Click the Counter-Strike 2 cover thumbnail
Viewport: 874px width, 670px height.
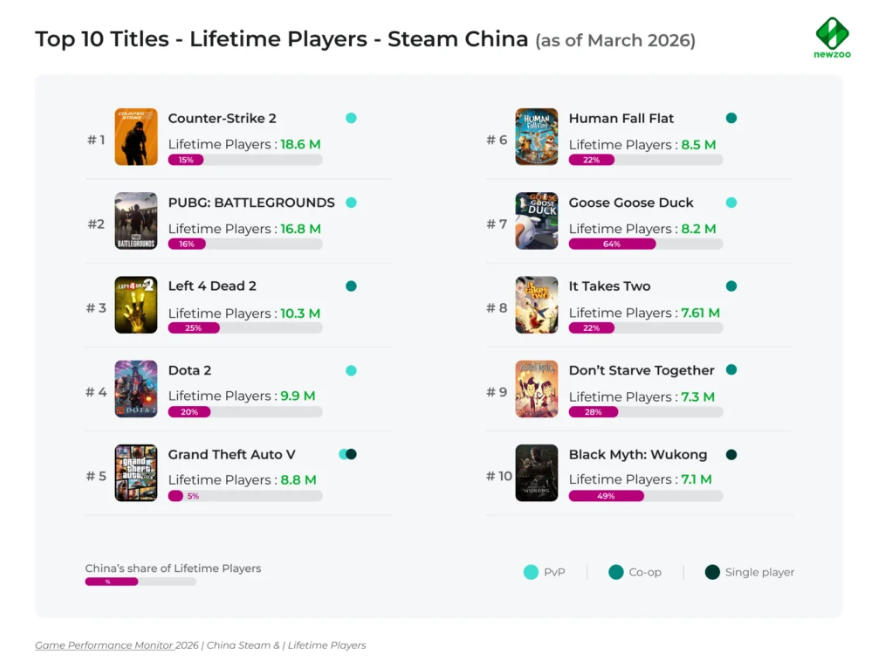(136, 137)
